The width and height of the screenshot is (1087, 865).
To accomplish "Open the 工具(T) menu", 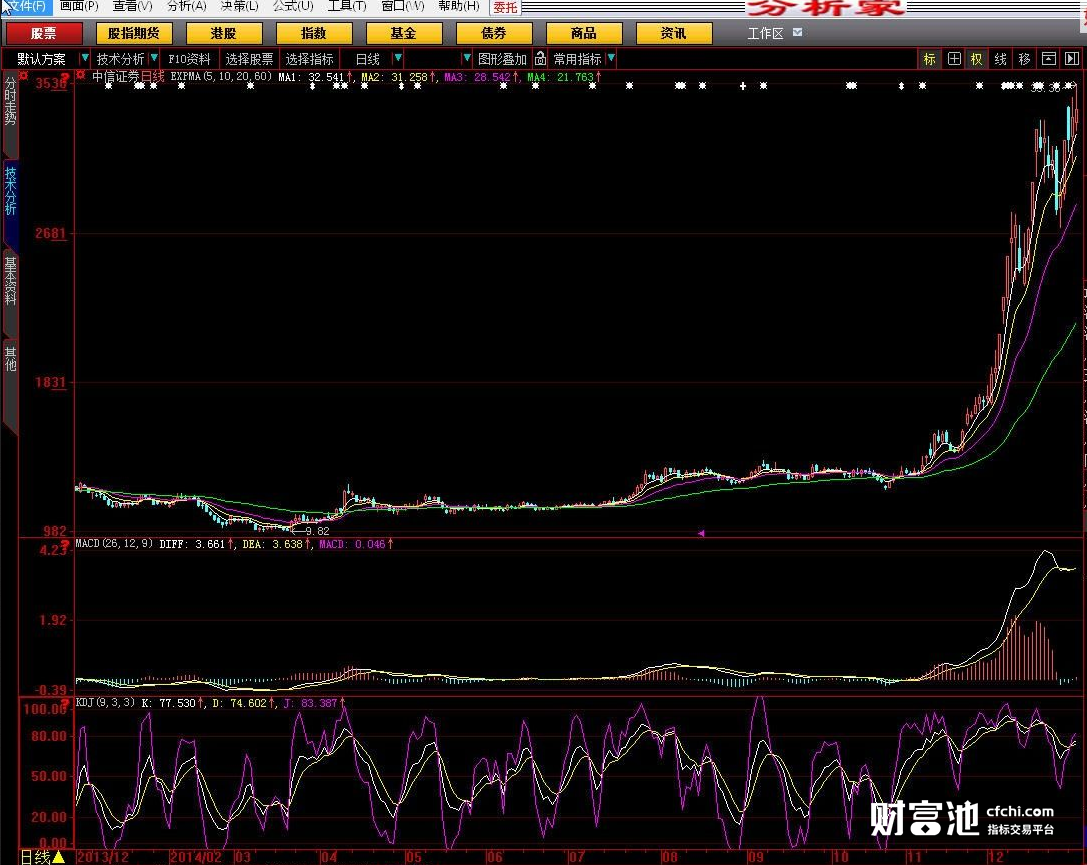I will click(347, 6).
